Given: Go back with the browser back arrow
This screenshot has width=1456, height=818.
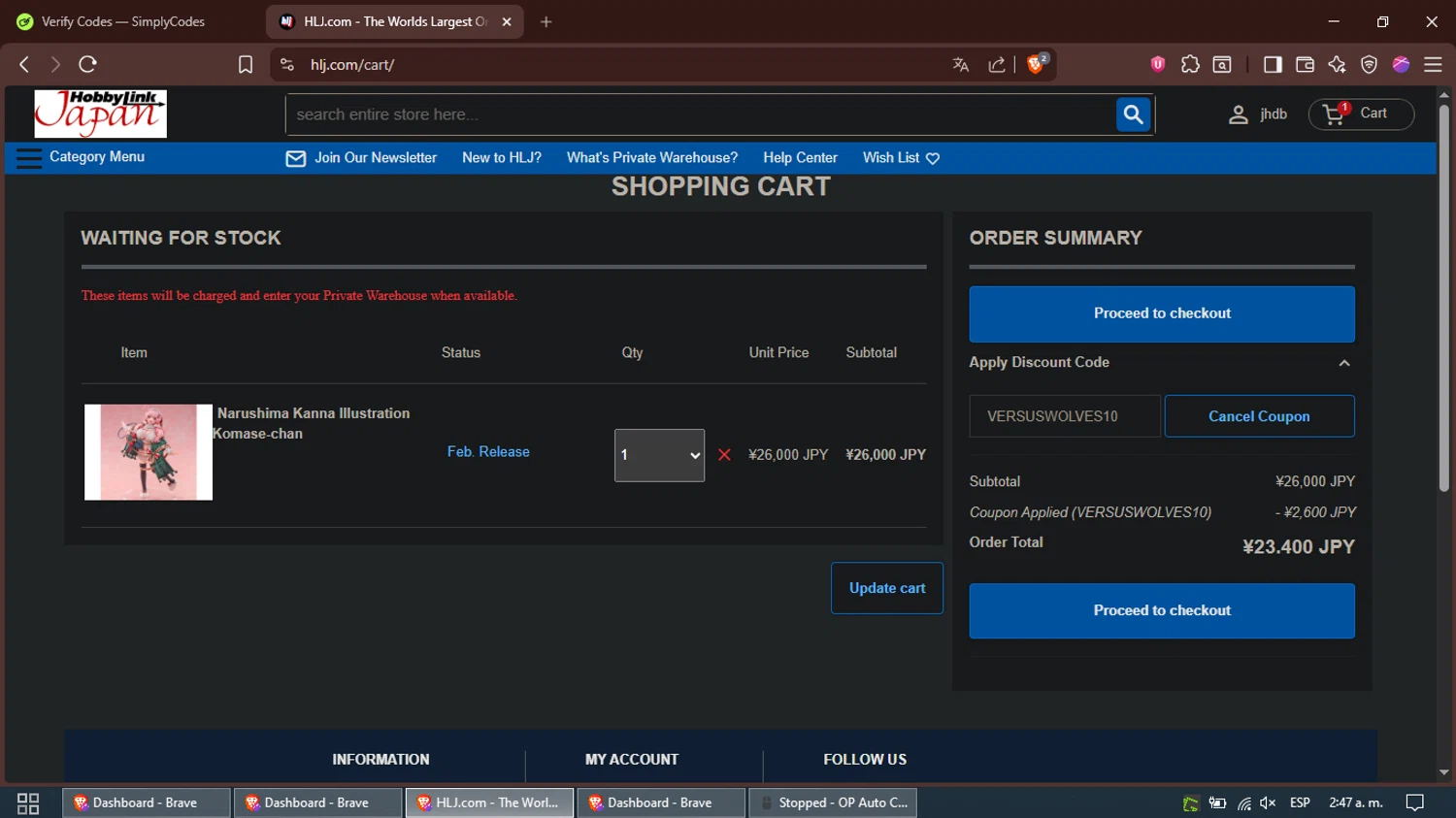Looking at the screenshot, I should tap(25, 64).
